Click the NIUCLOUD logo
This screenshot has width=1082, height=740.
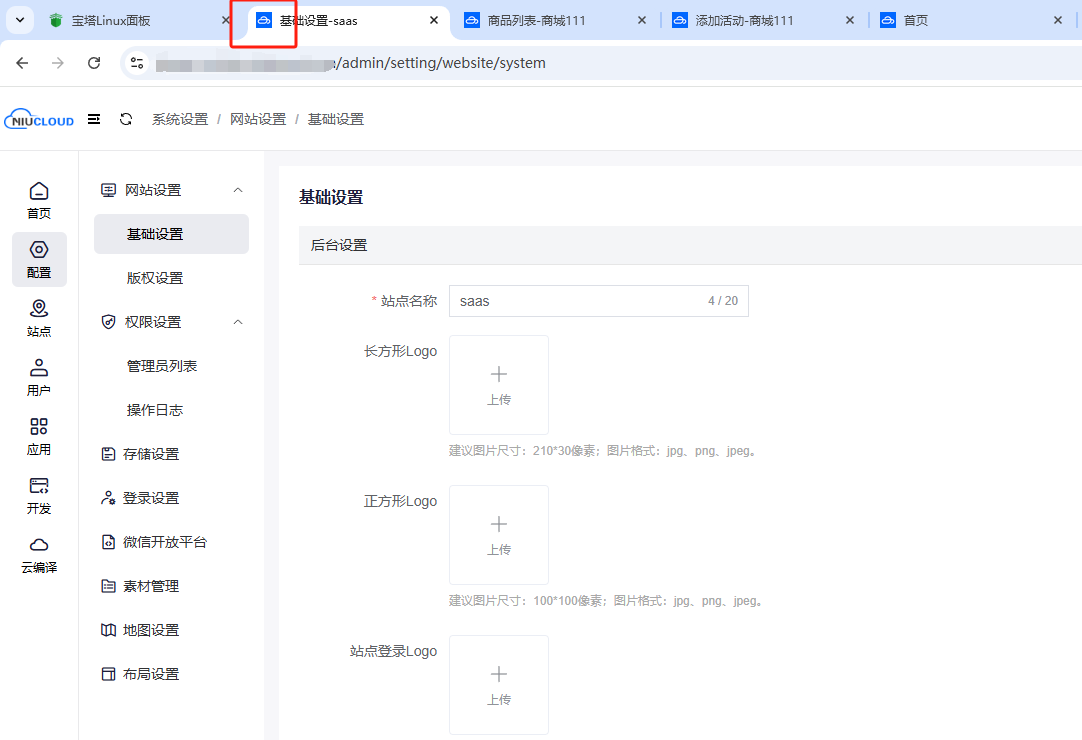(x=39, y=119)
